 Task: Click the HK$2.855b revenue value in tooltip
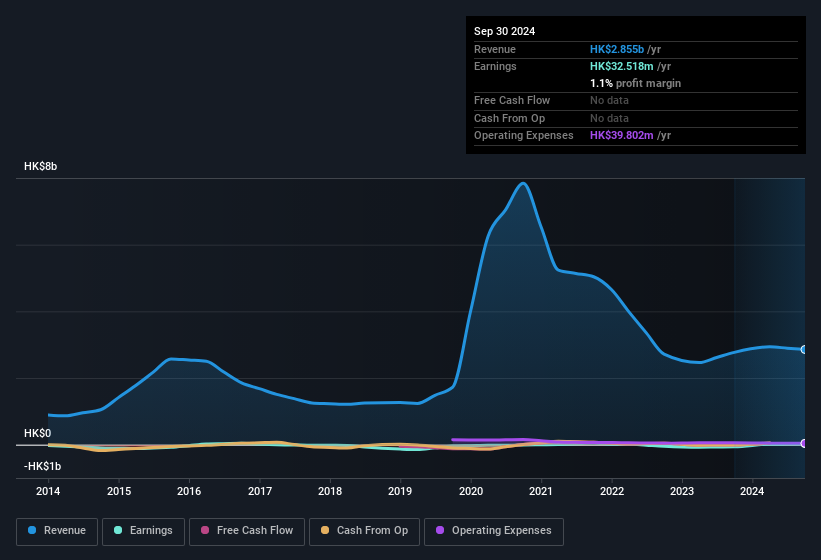click(617, 49)
